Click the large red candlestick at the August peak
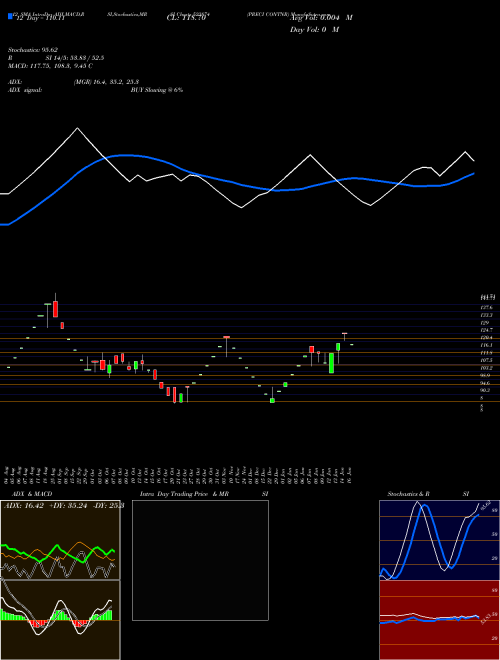This screenshot has width=500, height=660. click(55, 309)
